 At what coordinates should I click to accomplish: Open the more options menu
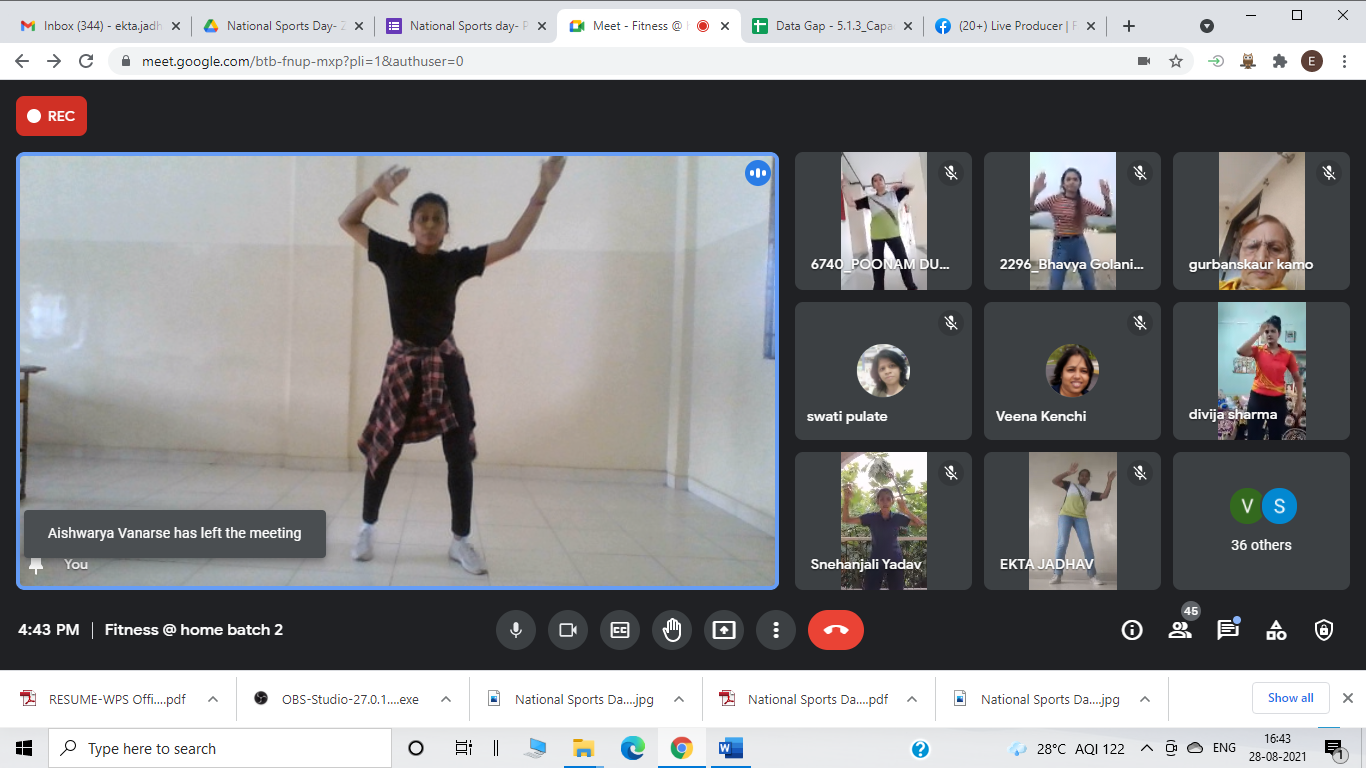pyautogui.click(x=775, y=630)
